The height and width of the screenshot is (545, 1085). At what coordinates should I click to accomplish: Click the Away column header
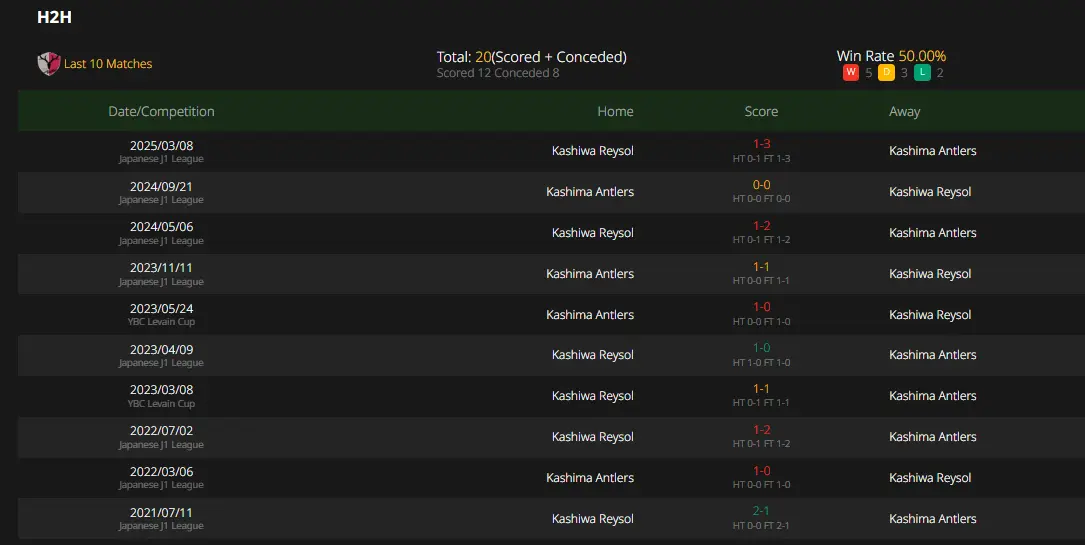[x=904, y=111]
